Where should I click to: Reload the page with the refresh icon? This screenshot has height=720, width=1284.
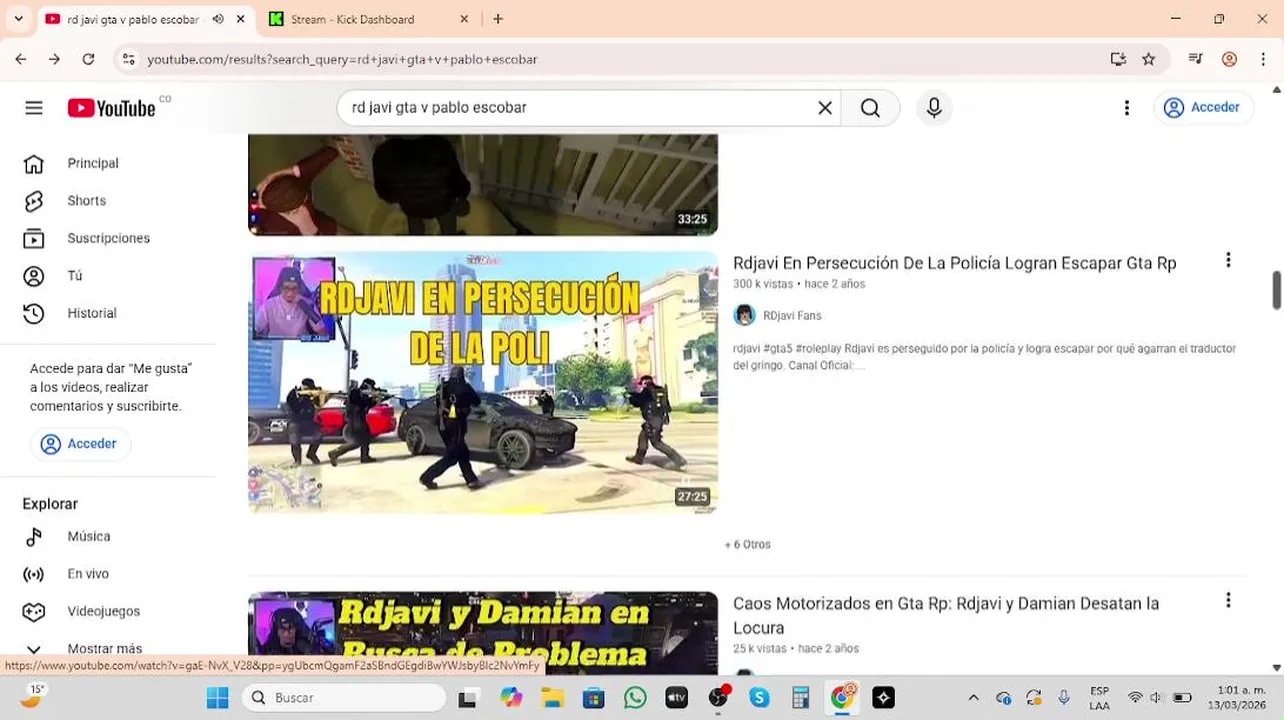coord(88,59)
